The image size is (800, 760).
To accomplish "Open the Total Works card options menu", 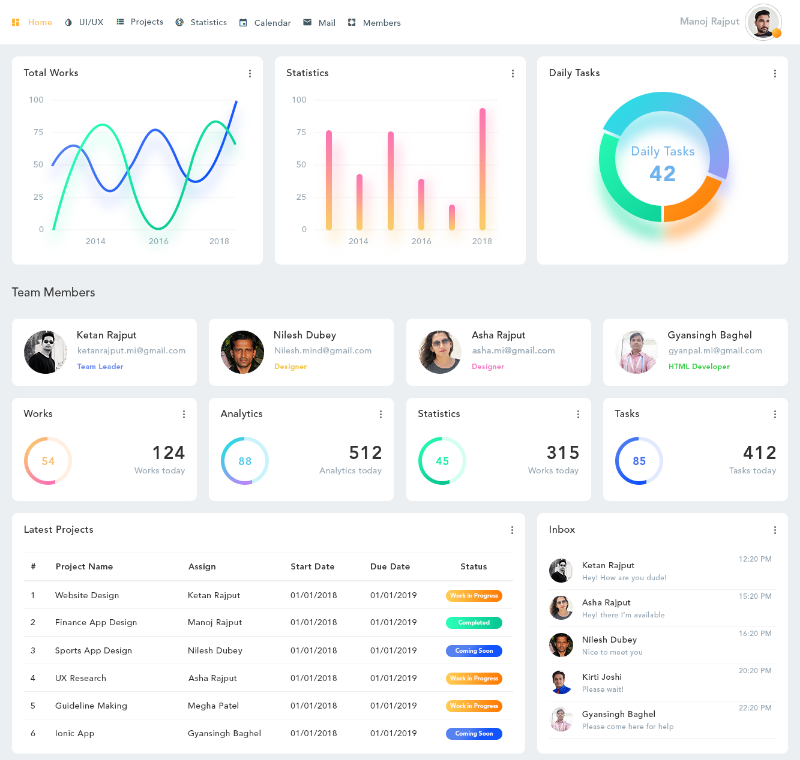I will [x=250, y=73].
